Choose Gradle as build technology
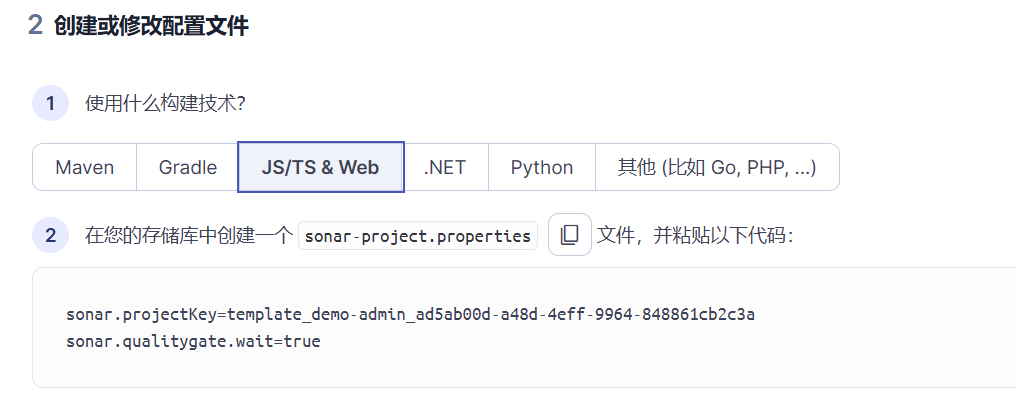Screen dimensions: 1016x407 click(x=187, y=167)
